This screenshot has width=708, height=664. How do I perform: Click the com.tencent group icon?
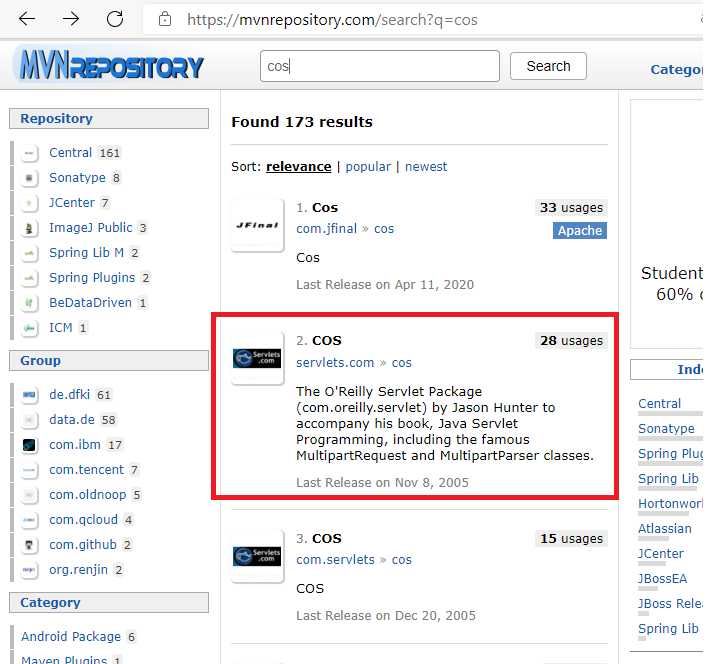29,470
